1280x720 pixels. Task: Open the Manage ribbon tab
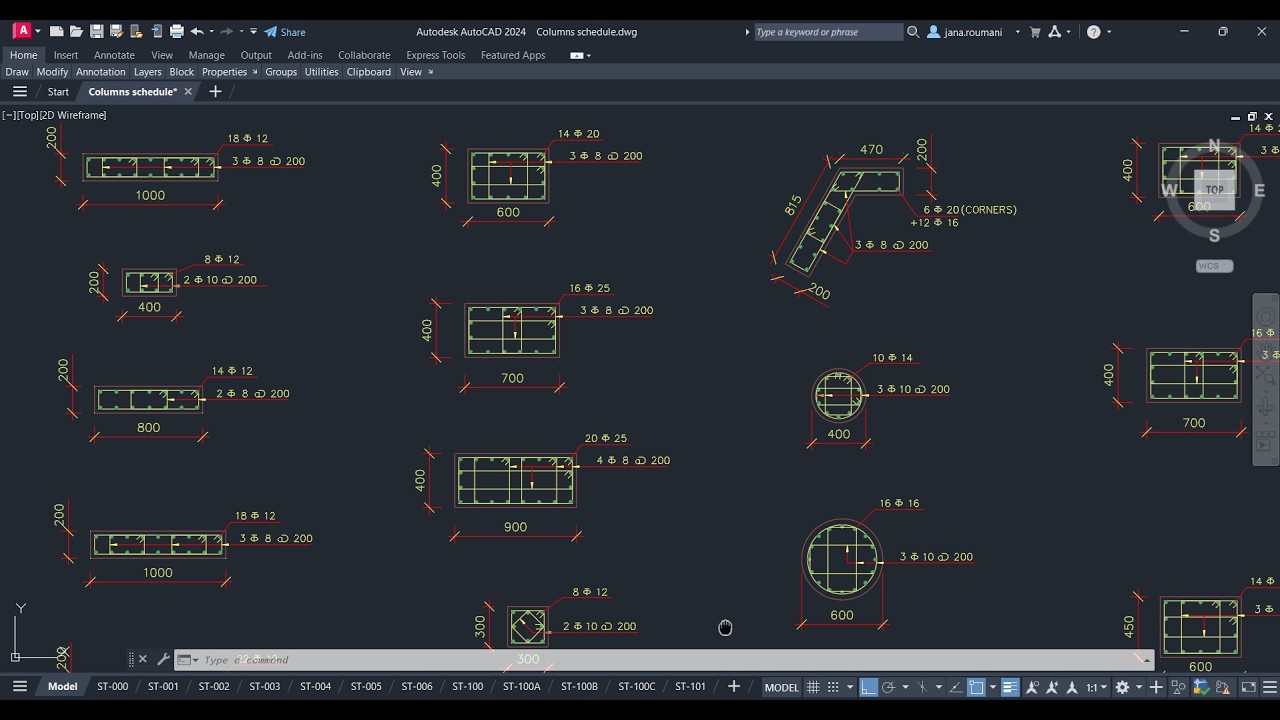click(x=207, y=56)
